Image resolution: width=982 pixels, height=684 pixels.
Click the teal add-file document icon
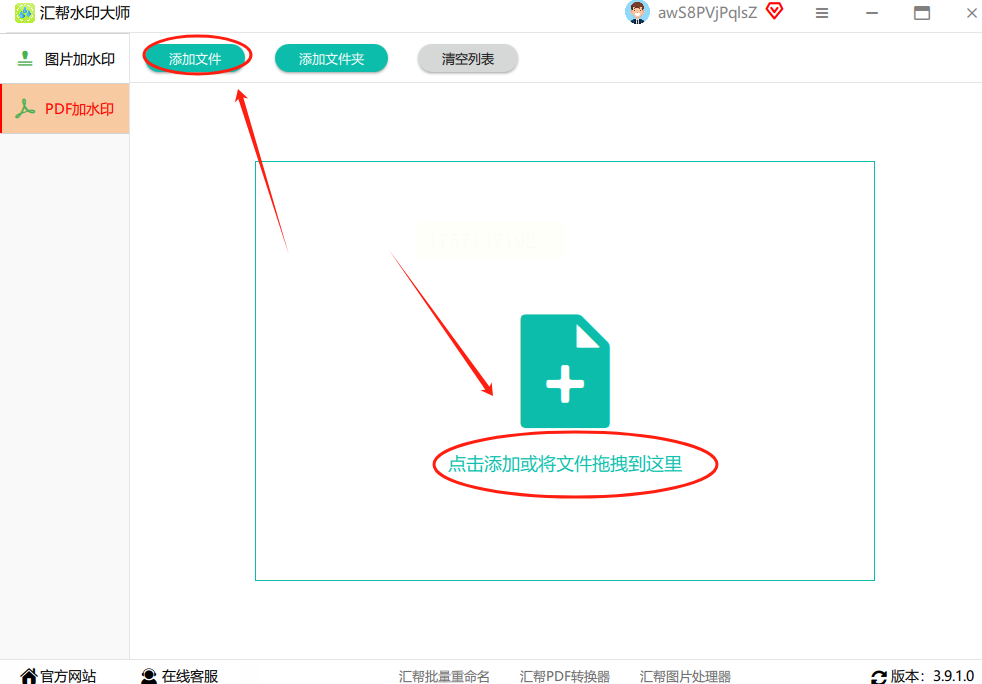coord(565,371)
